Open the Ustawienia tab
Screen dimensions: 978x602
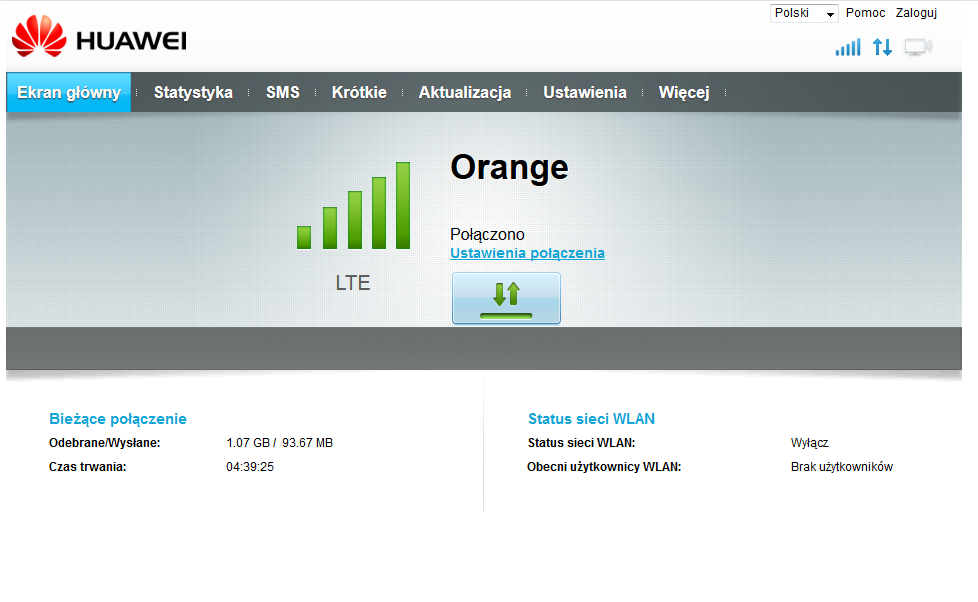585,93
